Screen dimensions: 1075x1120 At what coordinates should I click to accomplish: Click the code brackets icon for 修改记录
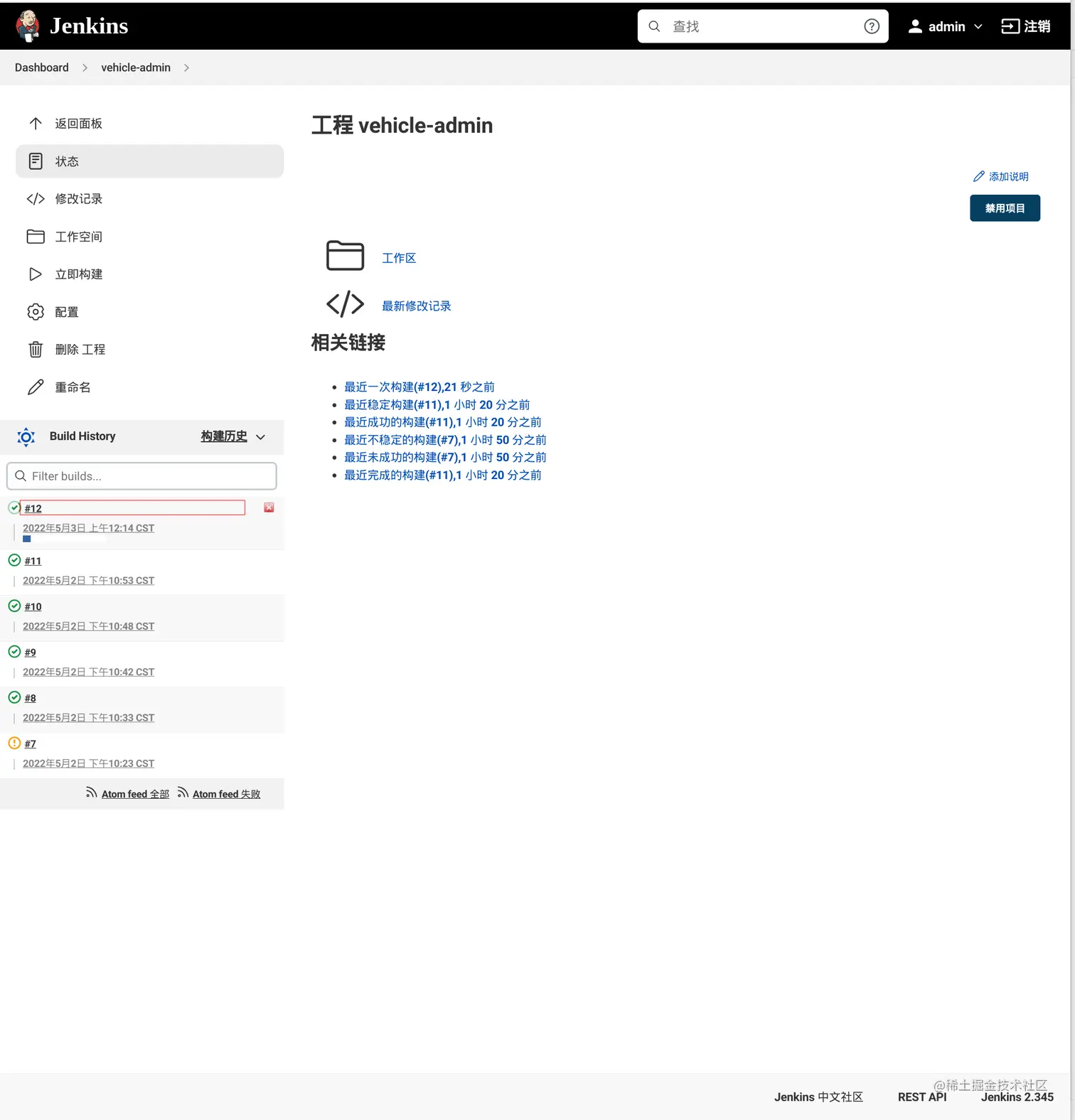pos(36,199)
